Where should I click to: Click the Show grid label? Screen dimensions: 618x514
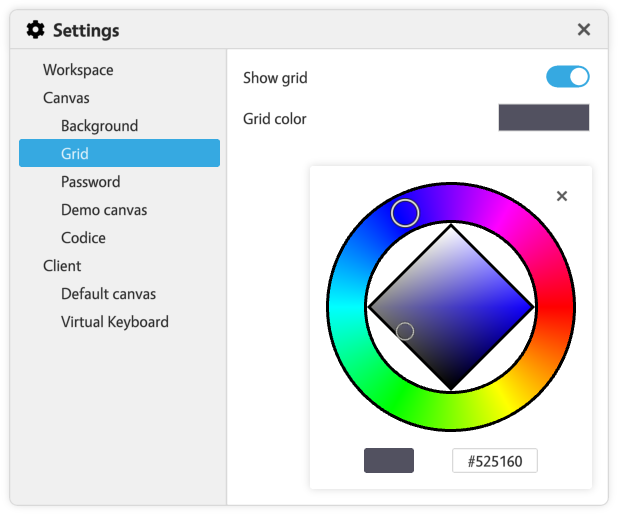(x=275, y=78)
